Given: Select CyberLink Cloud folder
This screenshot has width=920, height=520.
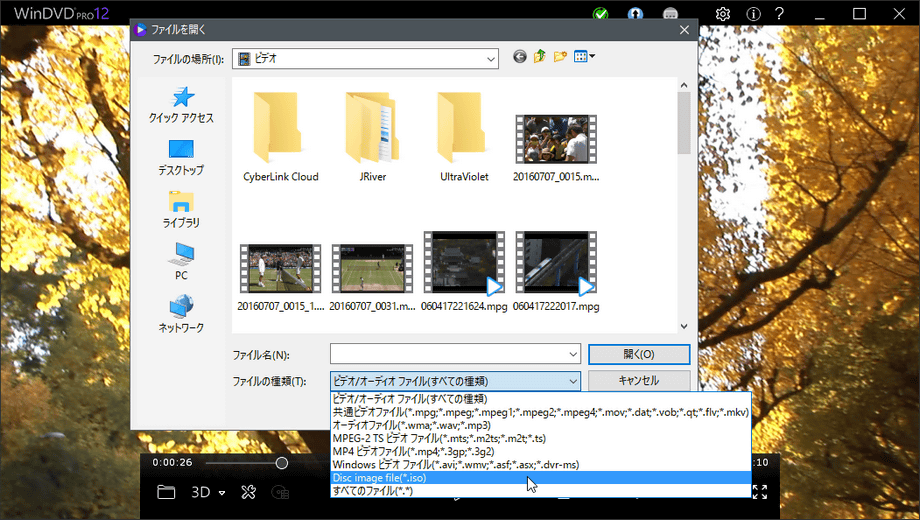Looking at the screenshot, I should click(x=280, y=137).
